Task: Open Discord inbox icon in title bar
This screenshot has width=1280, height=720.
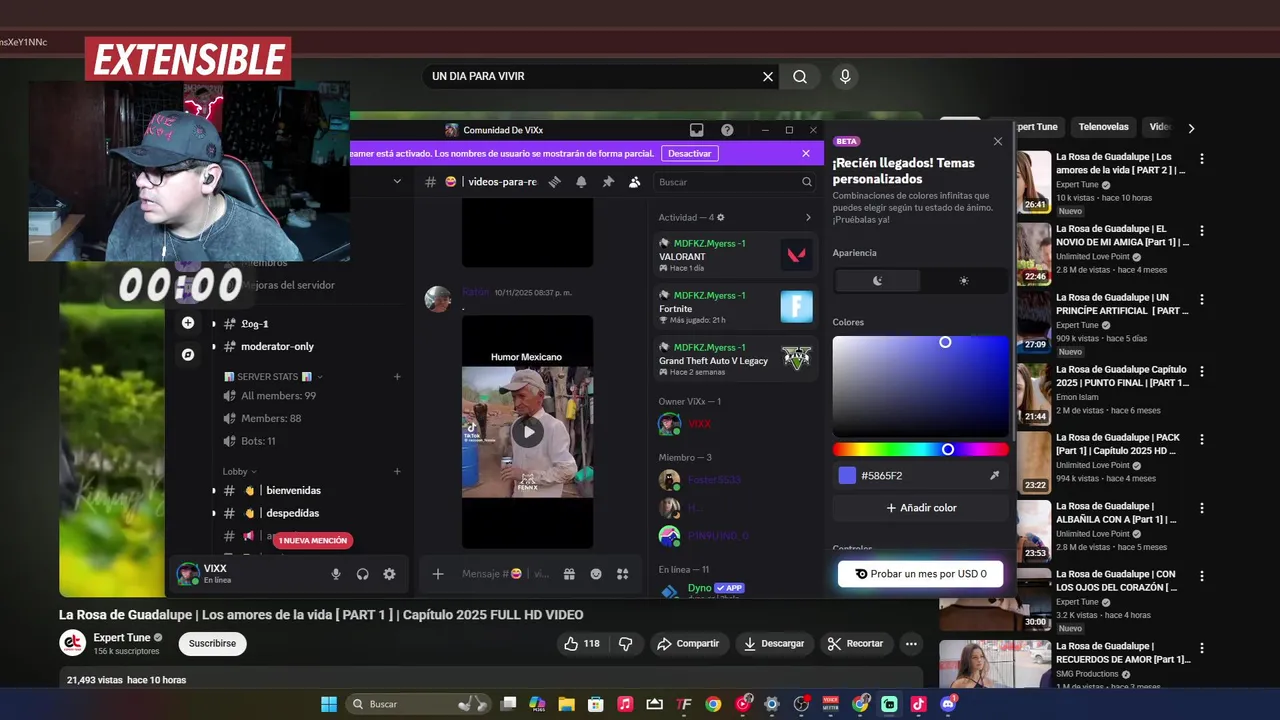Action: pos(697,130)
